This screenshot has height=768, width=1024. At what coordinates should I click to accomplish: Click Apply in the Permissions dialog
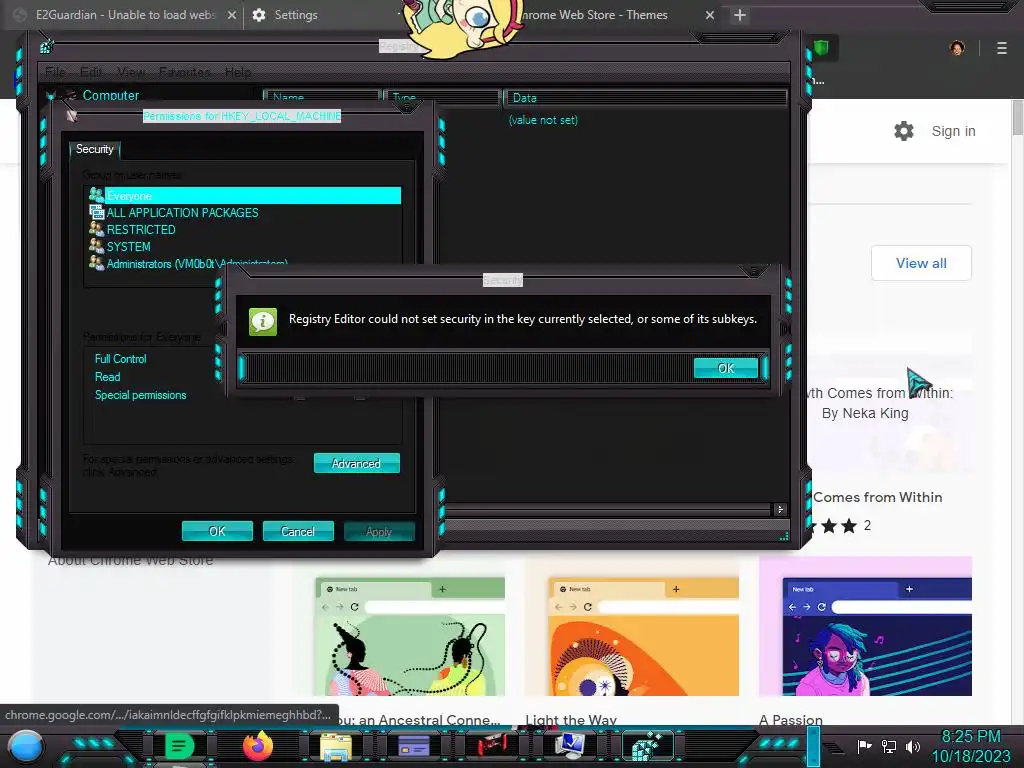click(x=379, y=531)
